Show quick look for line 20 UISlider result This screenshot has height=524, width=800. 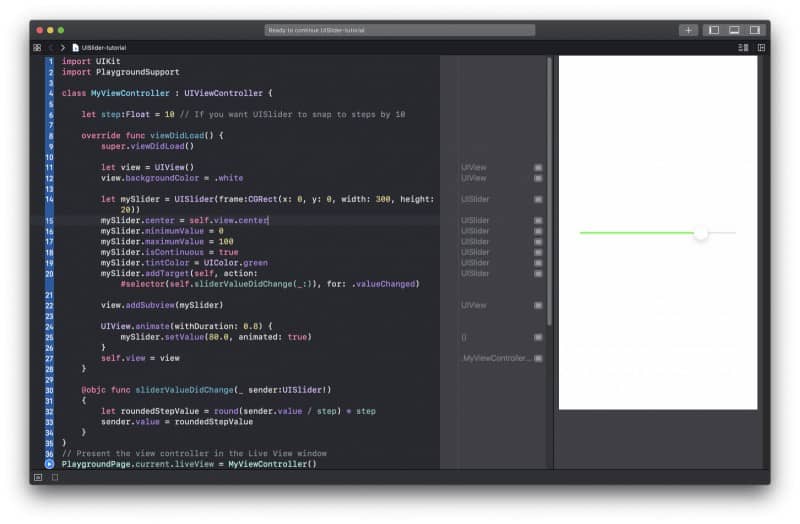(538, 273)
